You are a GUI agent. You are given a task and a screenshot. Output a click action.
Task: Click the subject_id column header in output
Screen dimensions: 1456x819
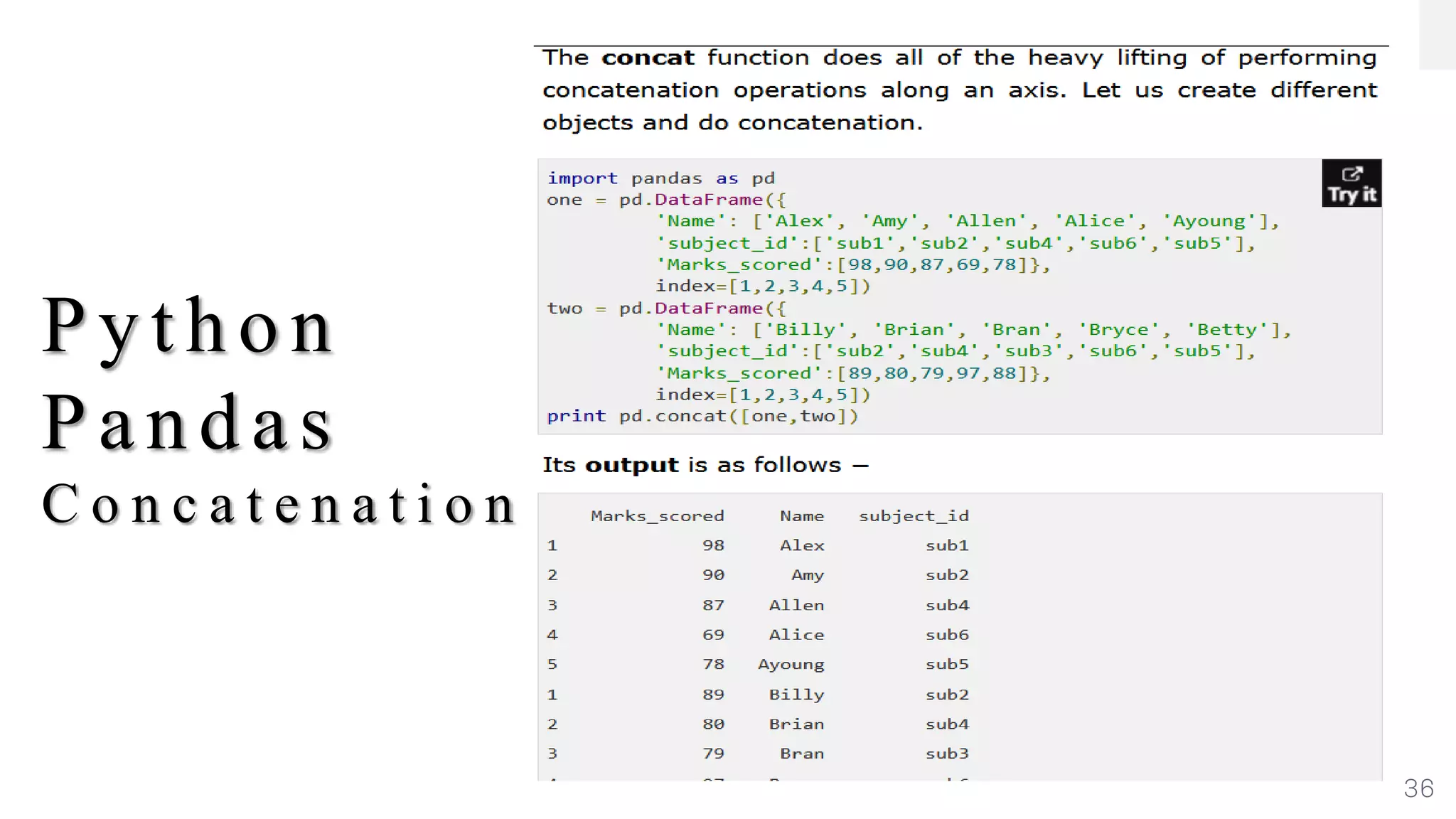click(913, 516)
